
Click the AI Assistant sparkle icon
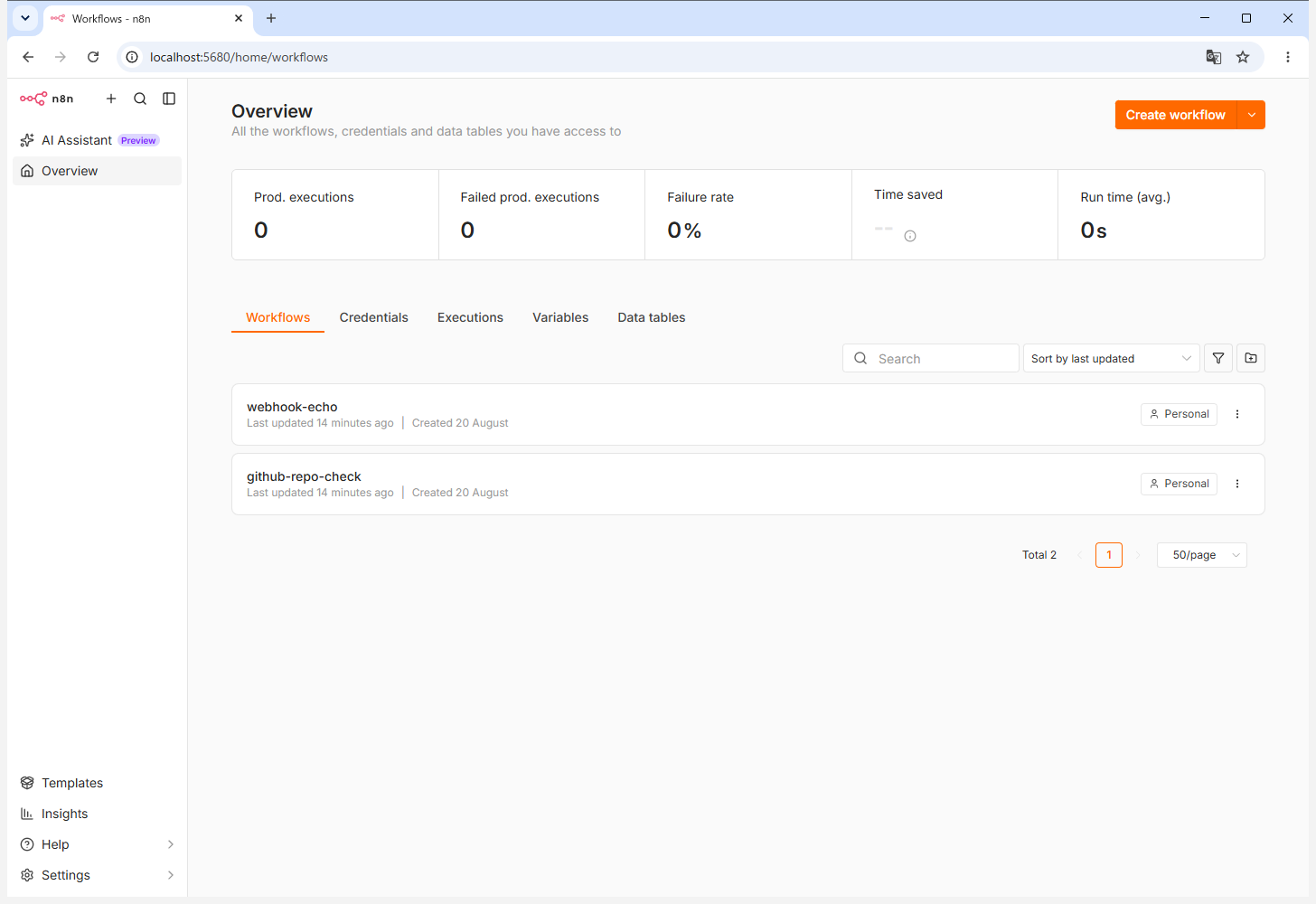(x=27, y=140)
